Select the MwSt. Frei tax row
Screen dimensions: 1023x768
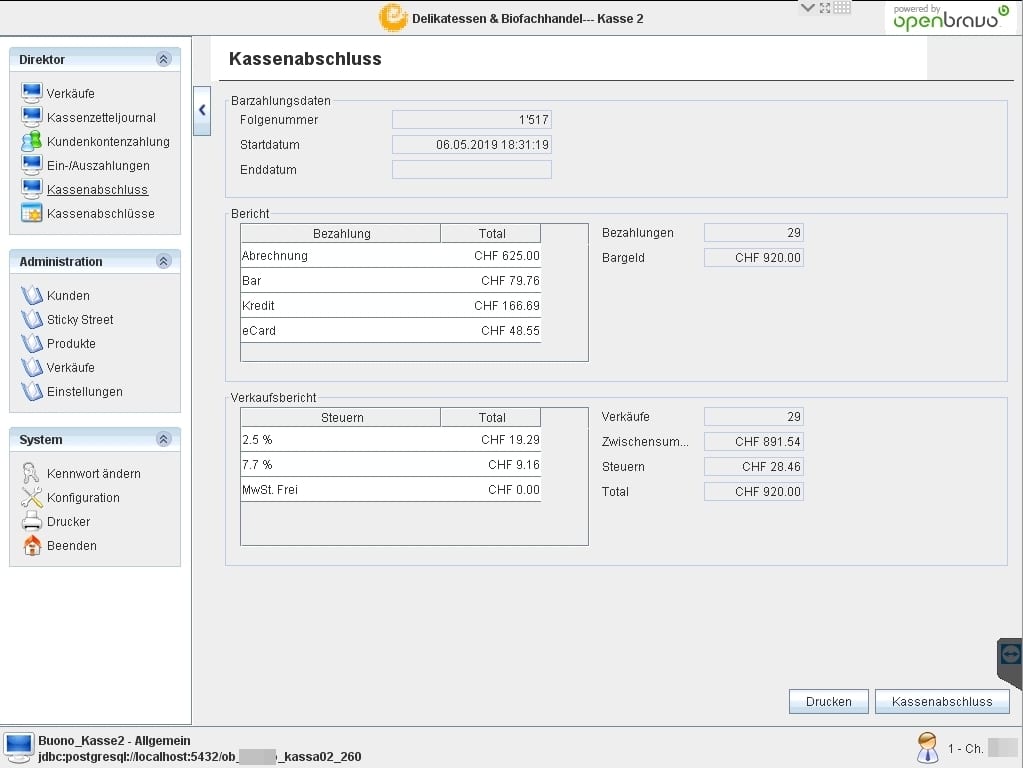[391, 489]
